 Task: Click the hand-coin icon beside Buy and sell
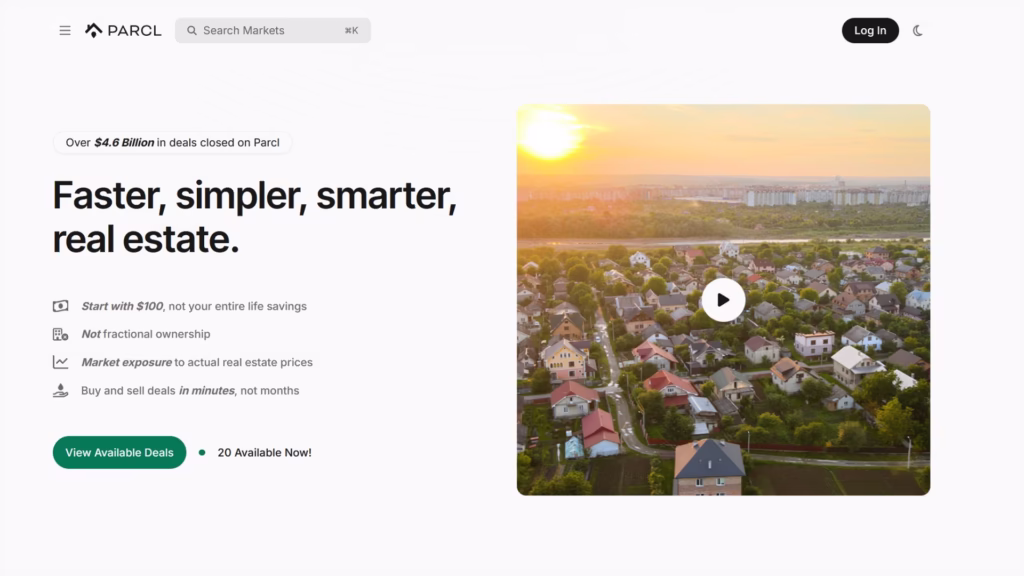click(61, 391)
